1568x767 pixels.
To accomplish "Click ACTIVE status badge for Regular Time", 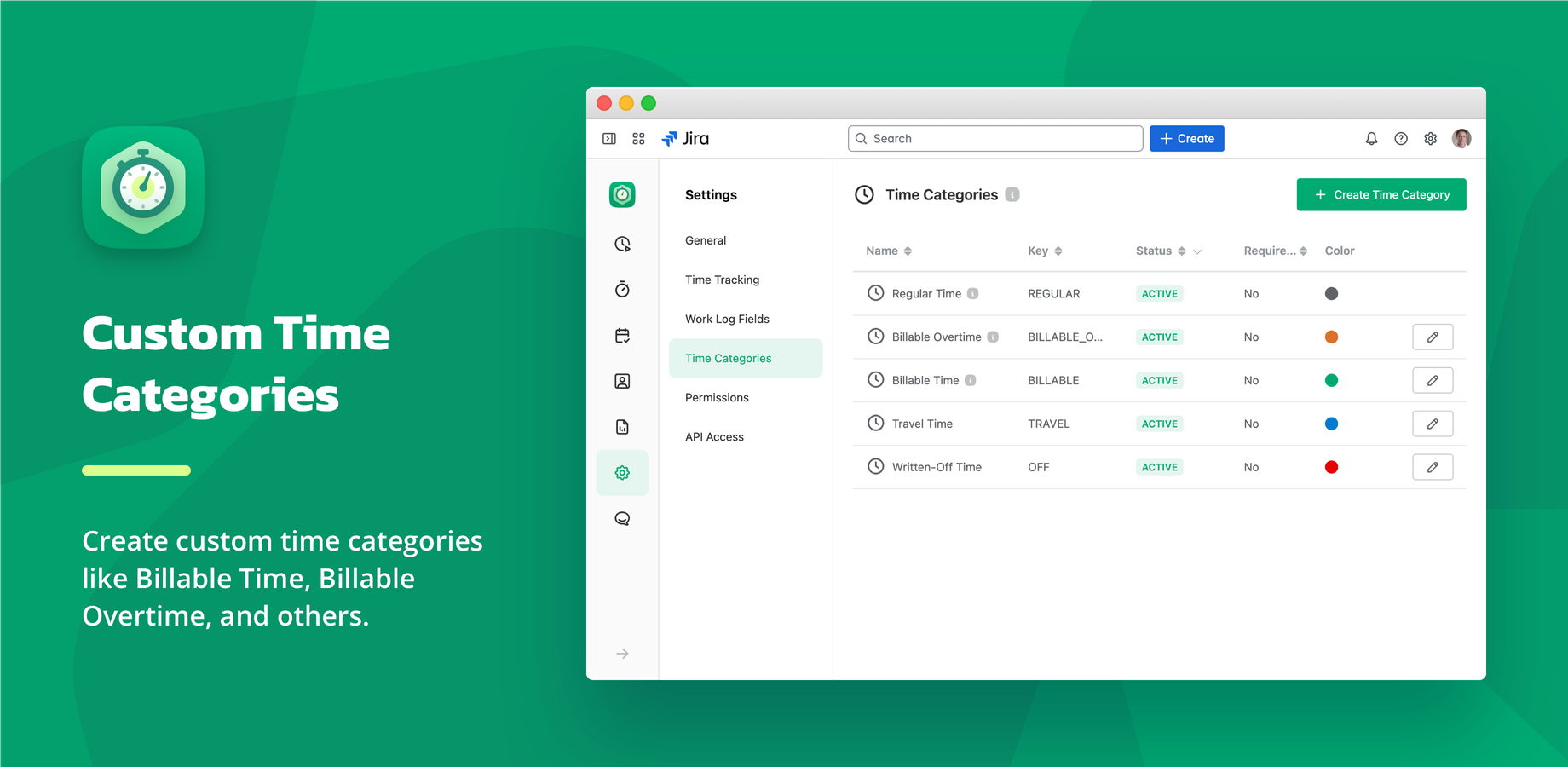I will [1160, 293].
